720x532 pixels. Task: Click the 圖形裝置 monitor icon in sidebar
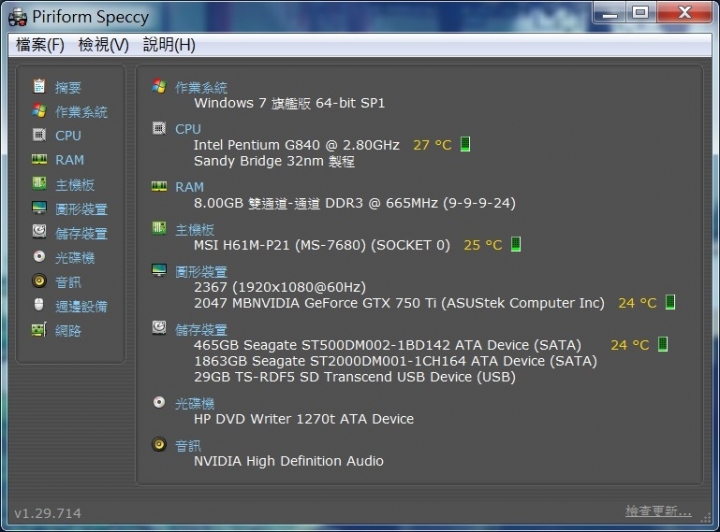coord(39,208)
